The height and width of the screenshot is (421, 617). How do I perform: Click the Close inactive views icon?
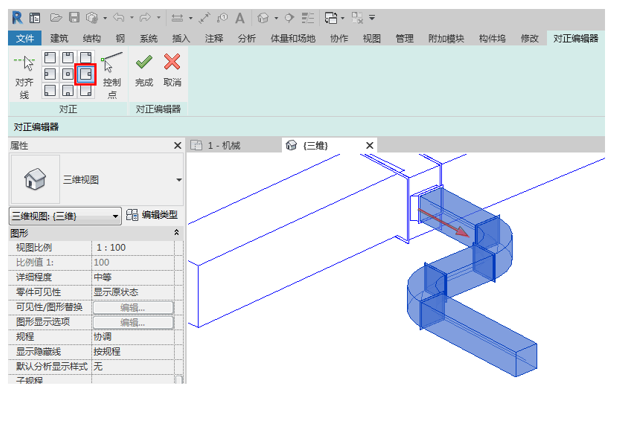[x=357, y=18]
